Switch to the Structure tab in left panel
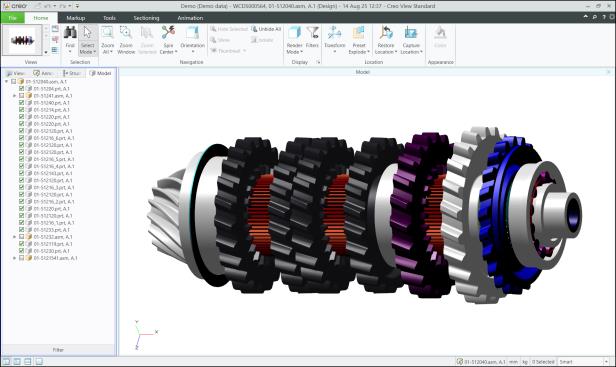This screenshot has width=616, height=367. (72, 73)
